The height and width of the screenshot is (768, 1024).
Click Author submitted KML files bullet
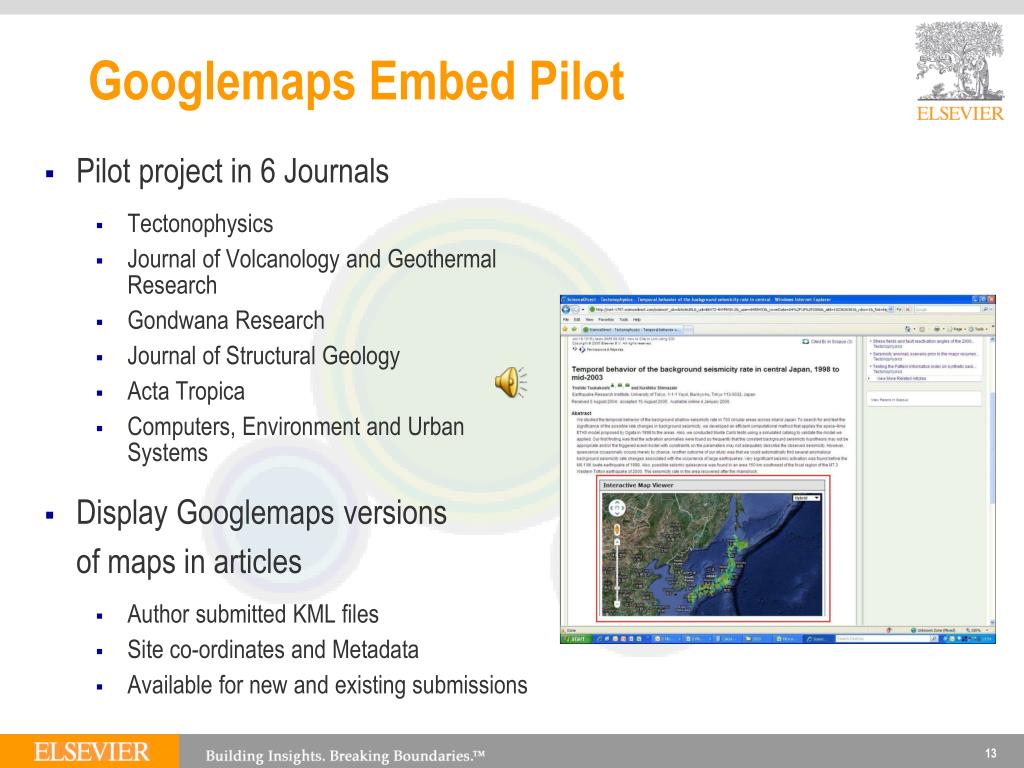[x=253, y=615]
